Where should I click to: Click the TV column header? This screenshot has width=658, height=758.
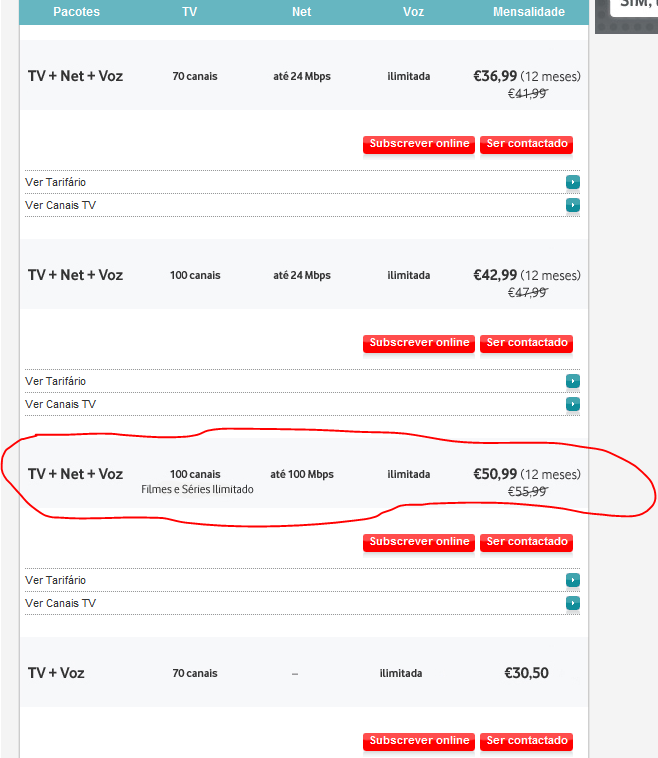(x=190, y=12)
